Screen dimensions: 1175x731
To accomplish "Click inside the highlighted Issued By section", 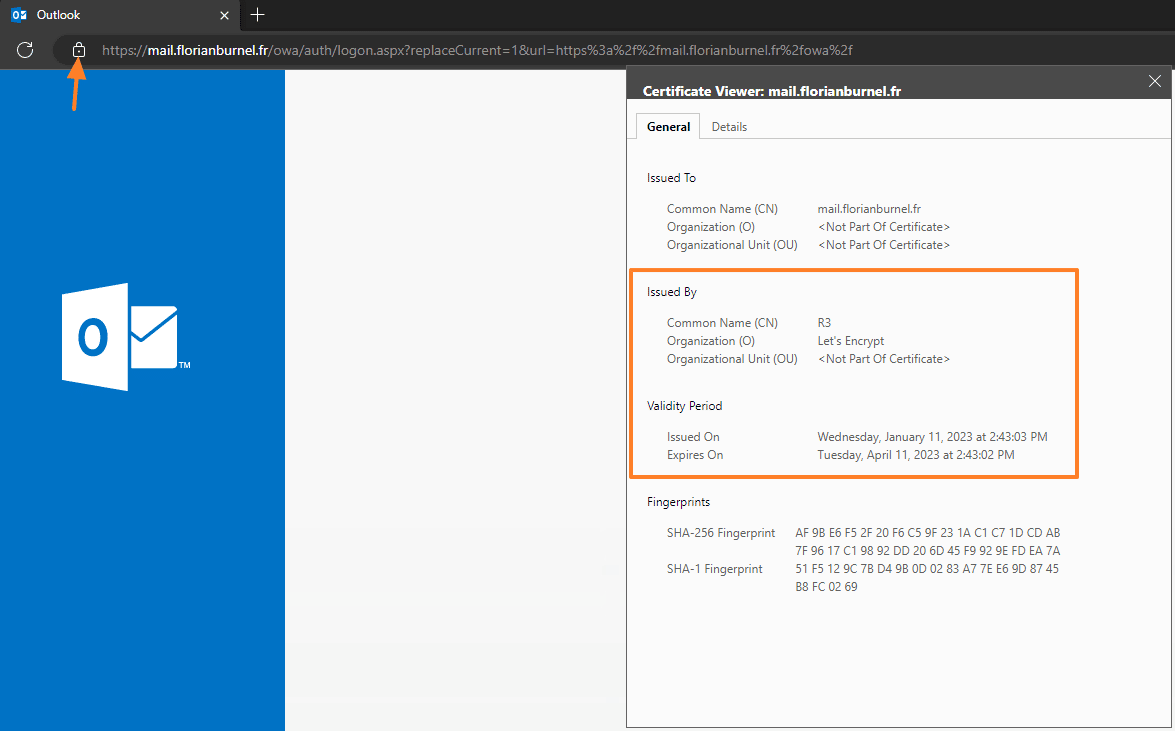I will pyautogui.click(x=853, y=374).
